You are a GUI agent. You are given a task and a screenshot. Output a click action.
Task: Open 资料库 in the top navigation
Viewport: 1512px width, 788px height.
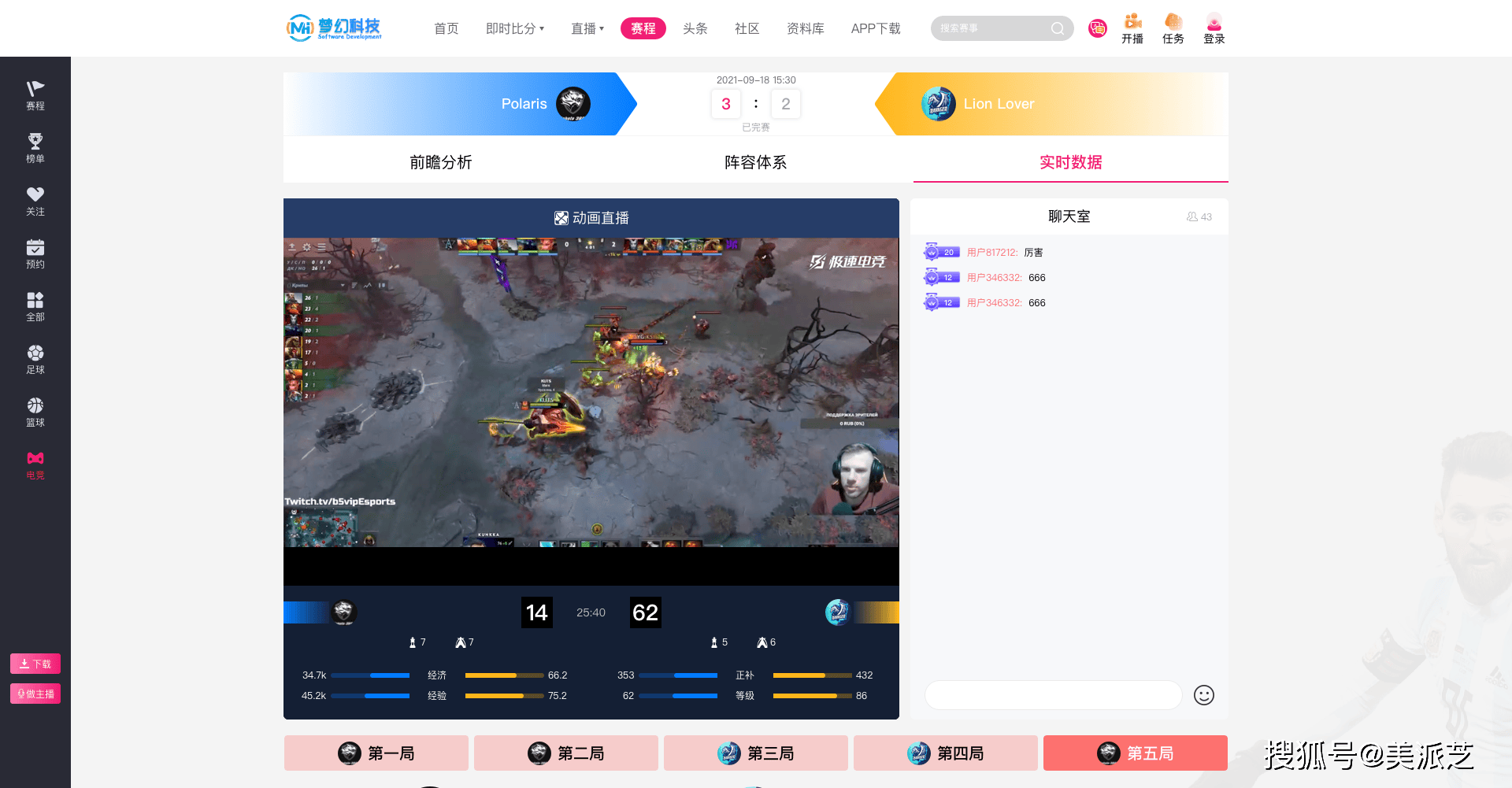(x=806, y=28)
